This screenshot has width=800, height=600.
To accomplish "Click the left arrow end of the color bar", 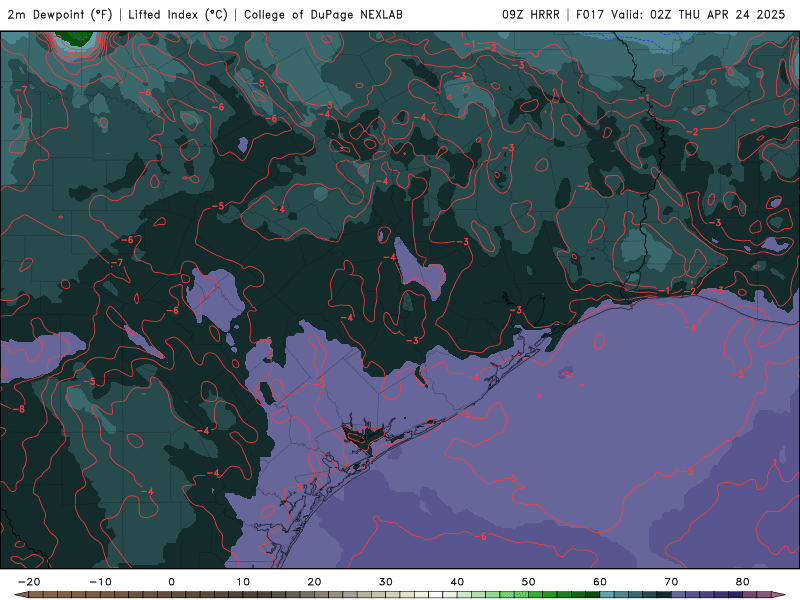I will [21, 595].
